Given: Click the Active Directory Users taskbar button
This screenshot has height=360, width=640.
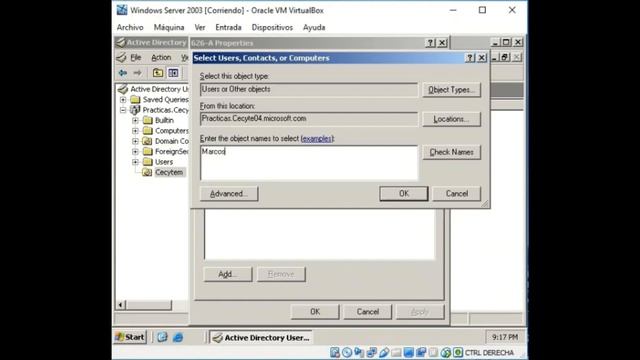Looking at the screenshot, I should click(x=261, y=338).
